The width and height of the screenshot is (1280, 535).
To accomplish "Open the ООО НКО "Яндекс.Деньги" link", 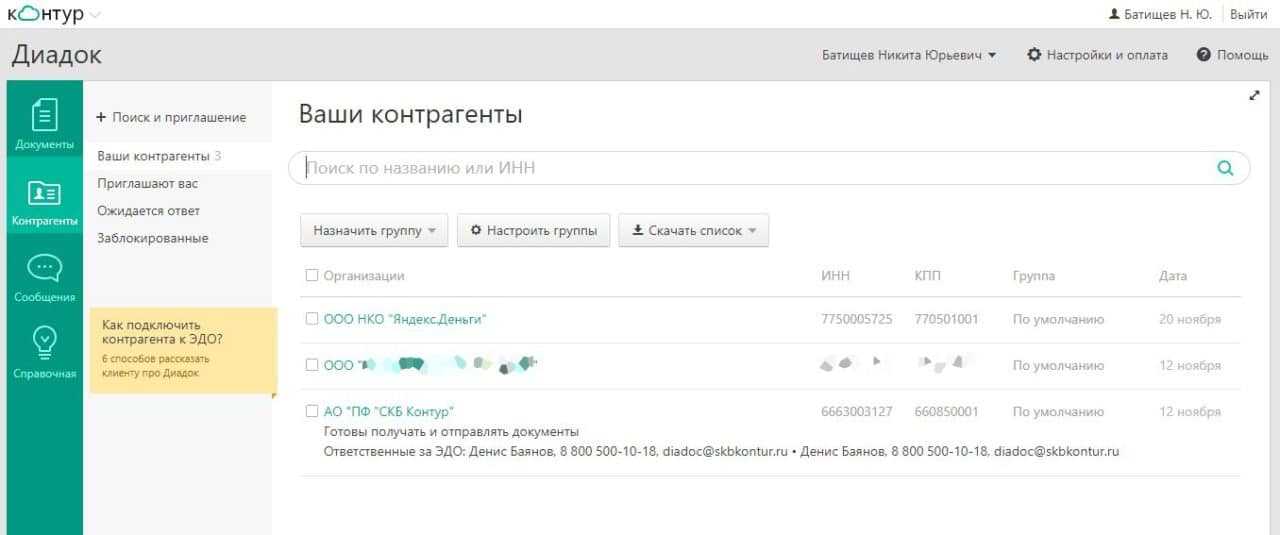I will click(x=405, y=319).
